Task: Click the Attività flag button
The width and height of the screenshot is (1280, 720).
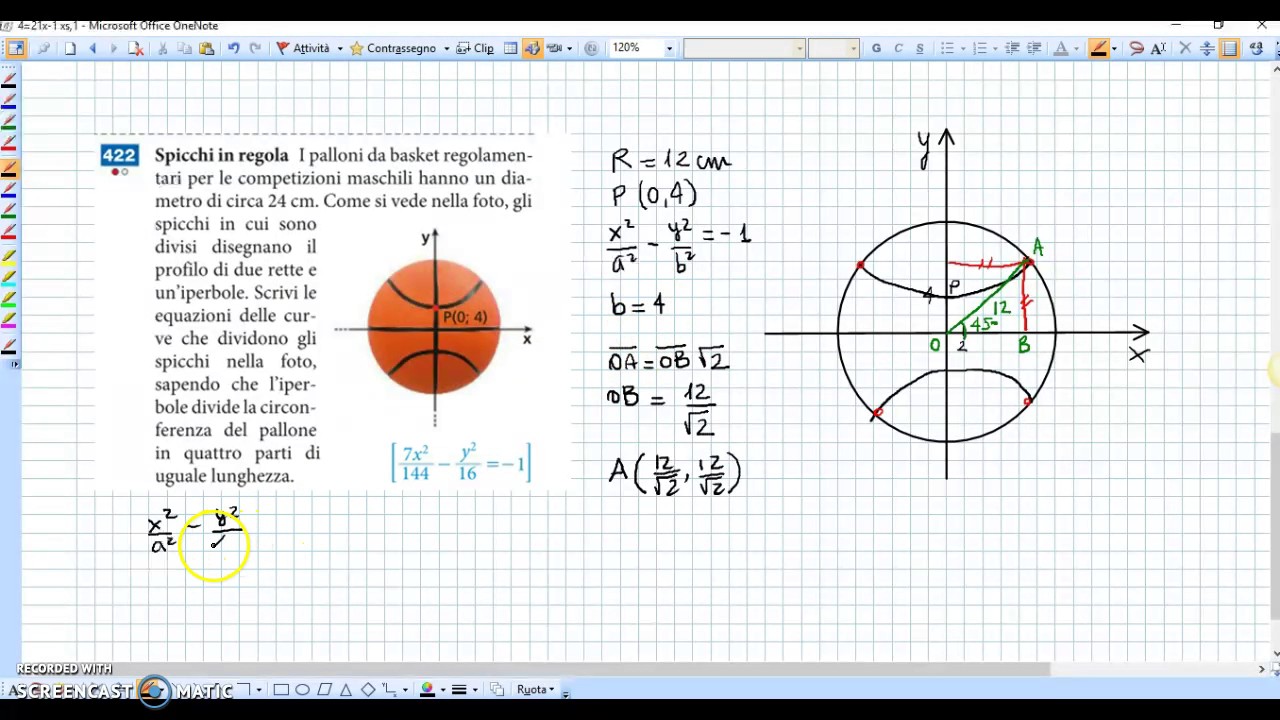Action: coord(303,48)
